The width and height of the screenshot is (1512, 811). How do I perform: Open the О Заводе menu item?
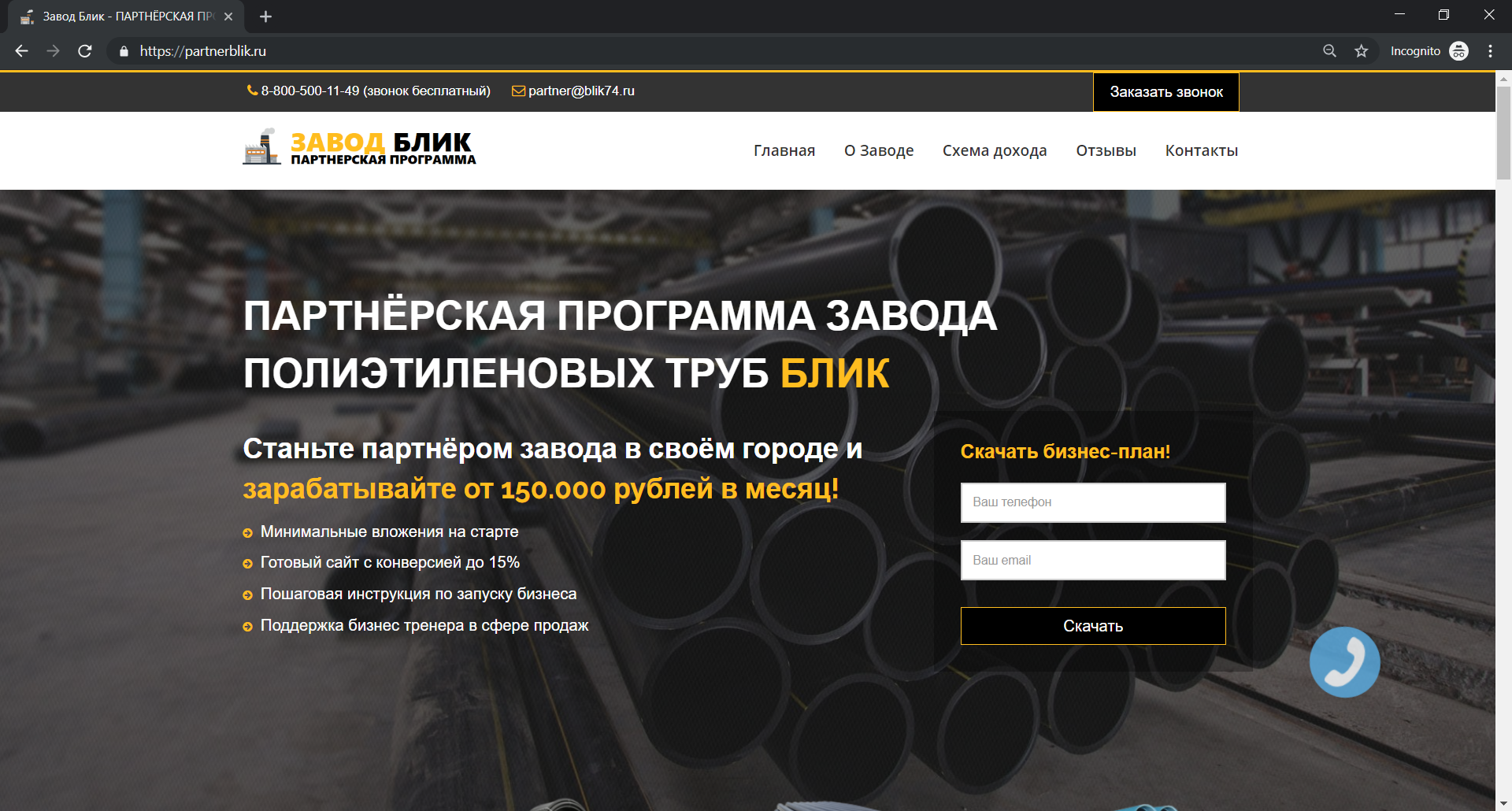tap(879, 150)
